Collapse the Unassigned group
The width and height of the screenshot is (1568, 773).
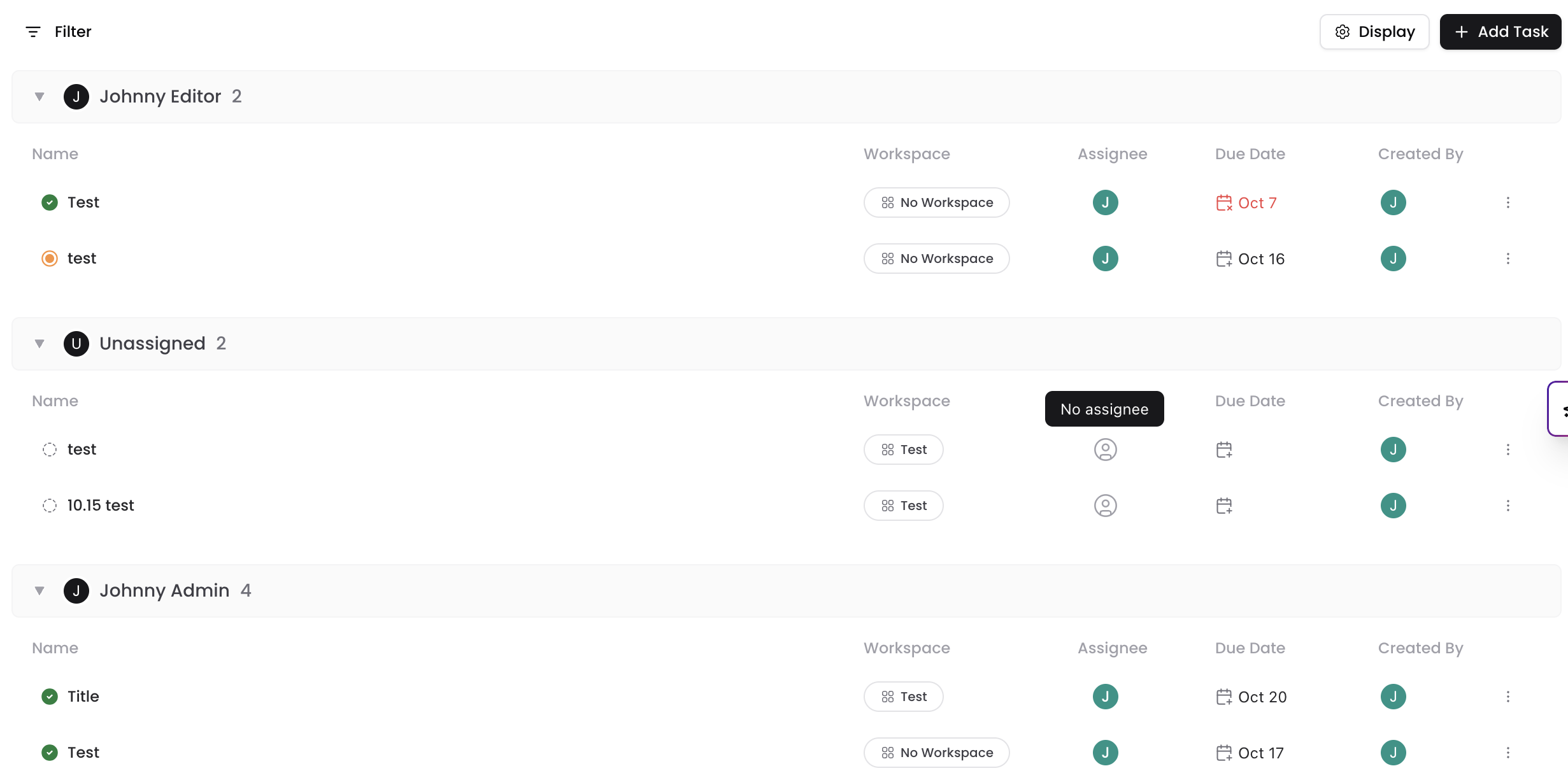tap(39, 344)
